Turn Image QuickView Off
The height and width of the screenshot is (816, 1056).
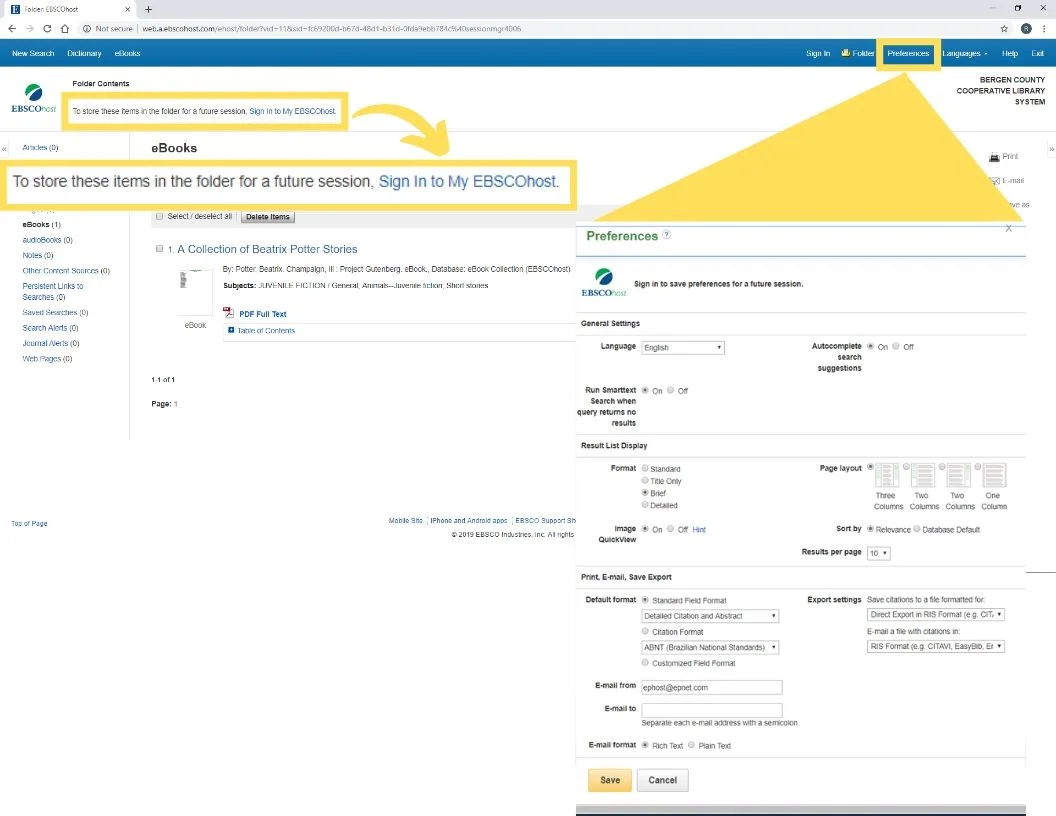670,529
